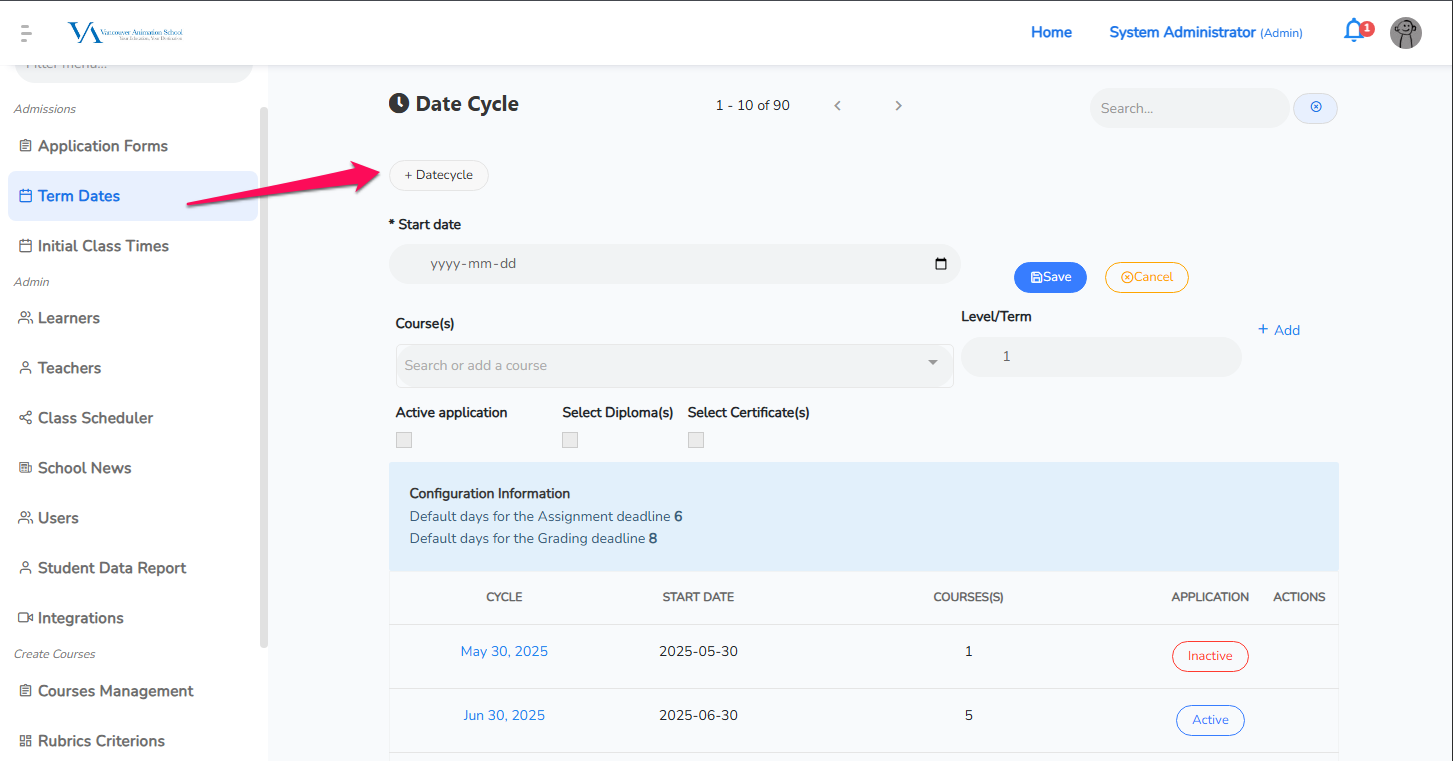
Task: Click the Class Scheduler share icon
Action: [x=26, y=418]
